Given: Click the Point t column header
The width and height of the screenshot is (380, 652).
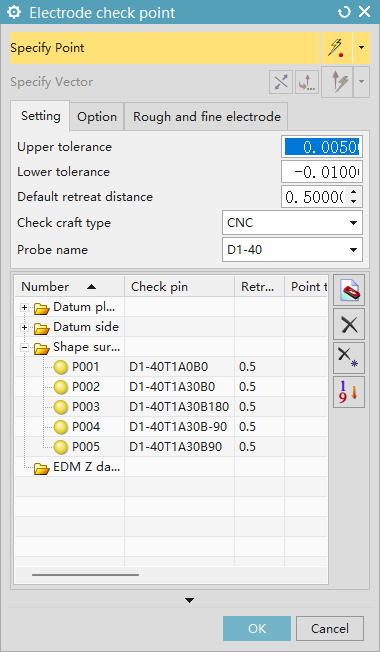Looking at the screenshot, I should [x=306, y=286].
